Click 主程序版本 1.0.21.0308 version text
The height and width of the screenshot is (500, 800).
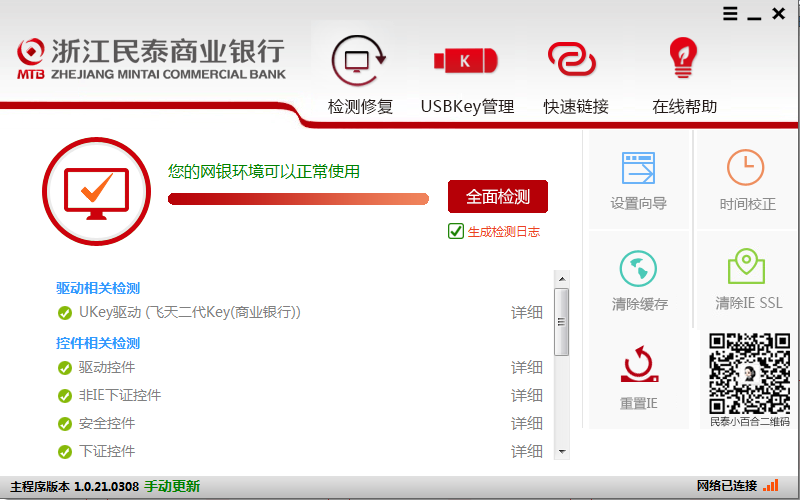74,487
